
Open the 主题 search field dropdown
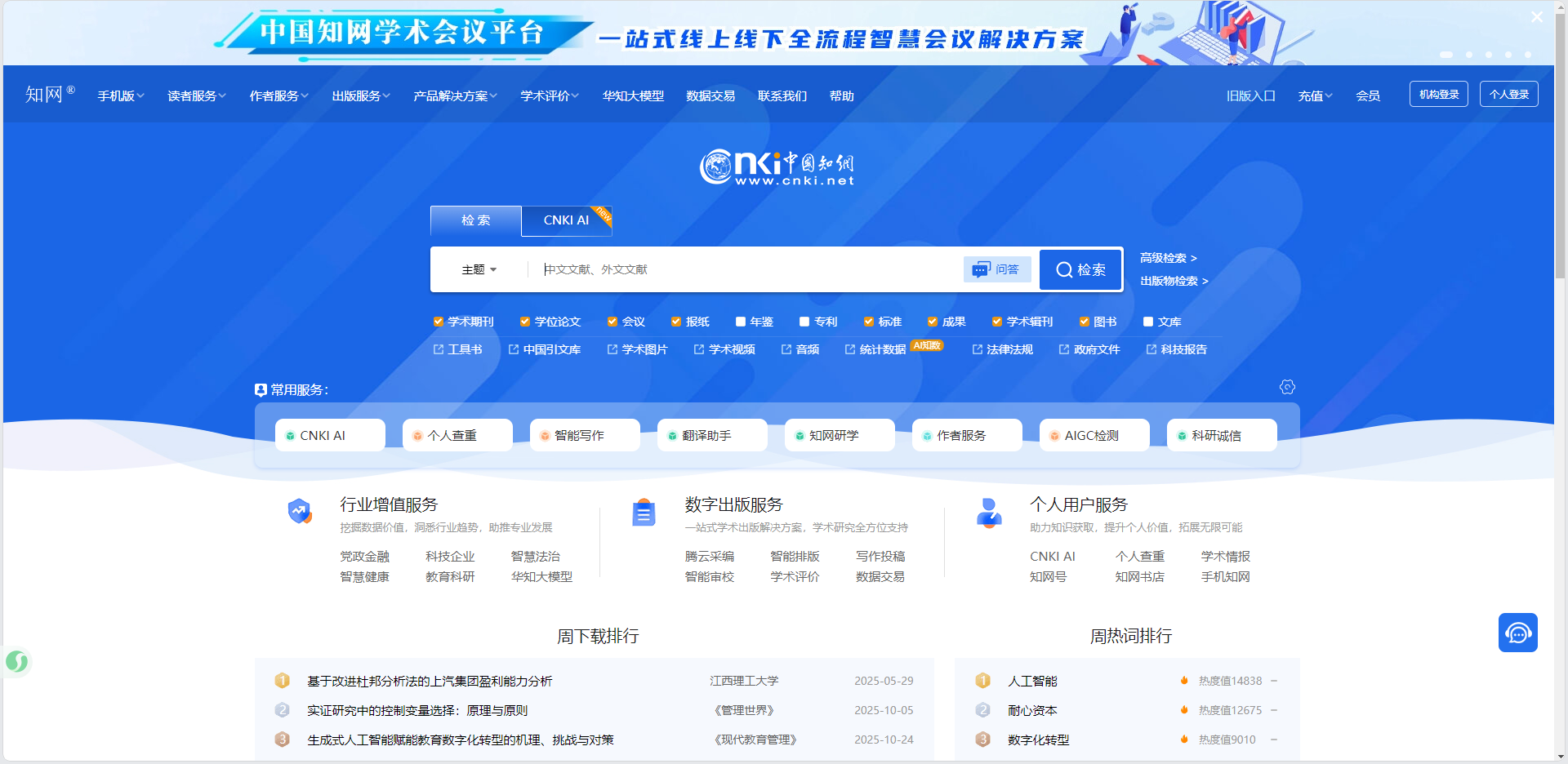tap(479, 269)
